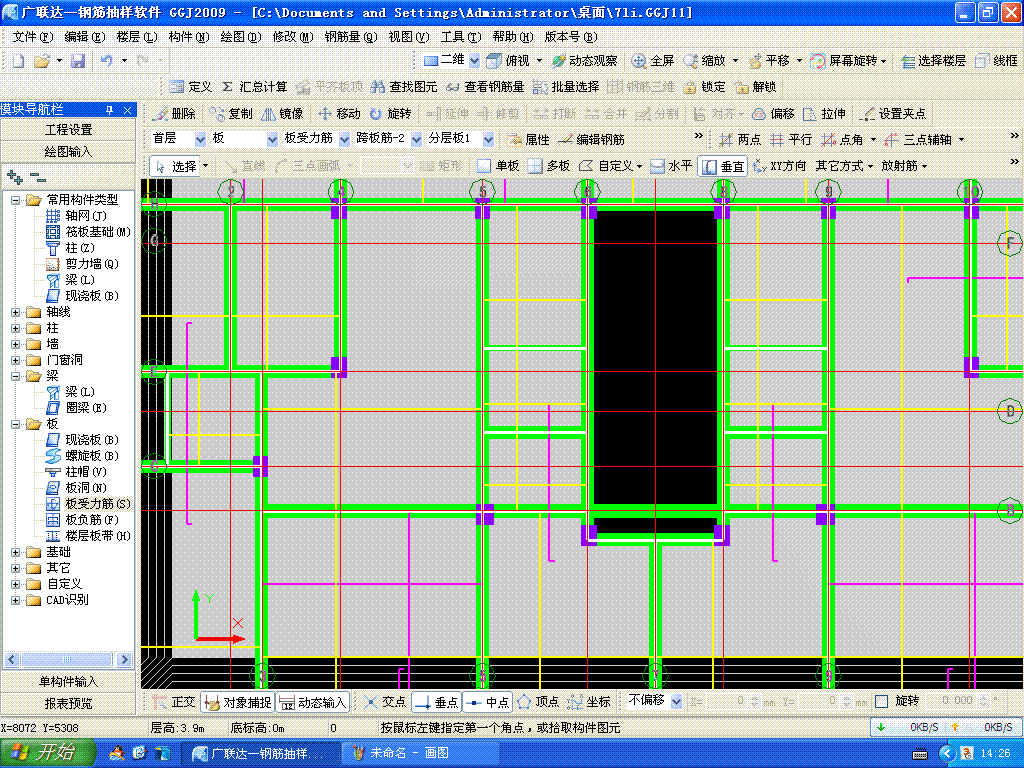The image size is (1024, 768).
Task: Click 两点 two-point axis tool
Action: (740, 140)
